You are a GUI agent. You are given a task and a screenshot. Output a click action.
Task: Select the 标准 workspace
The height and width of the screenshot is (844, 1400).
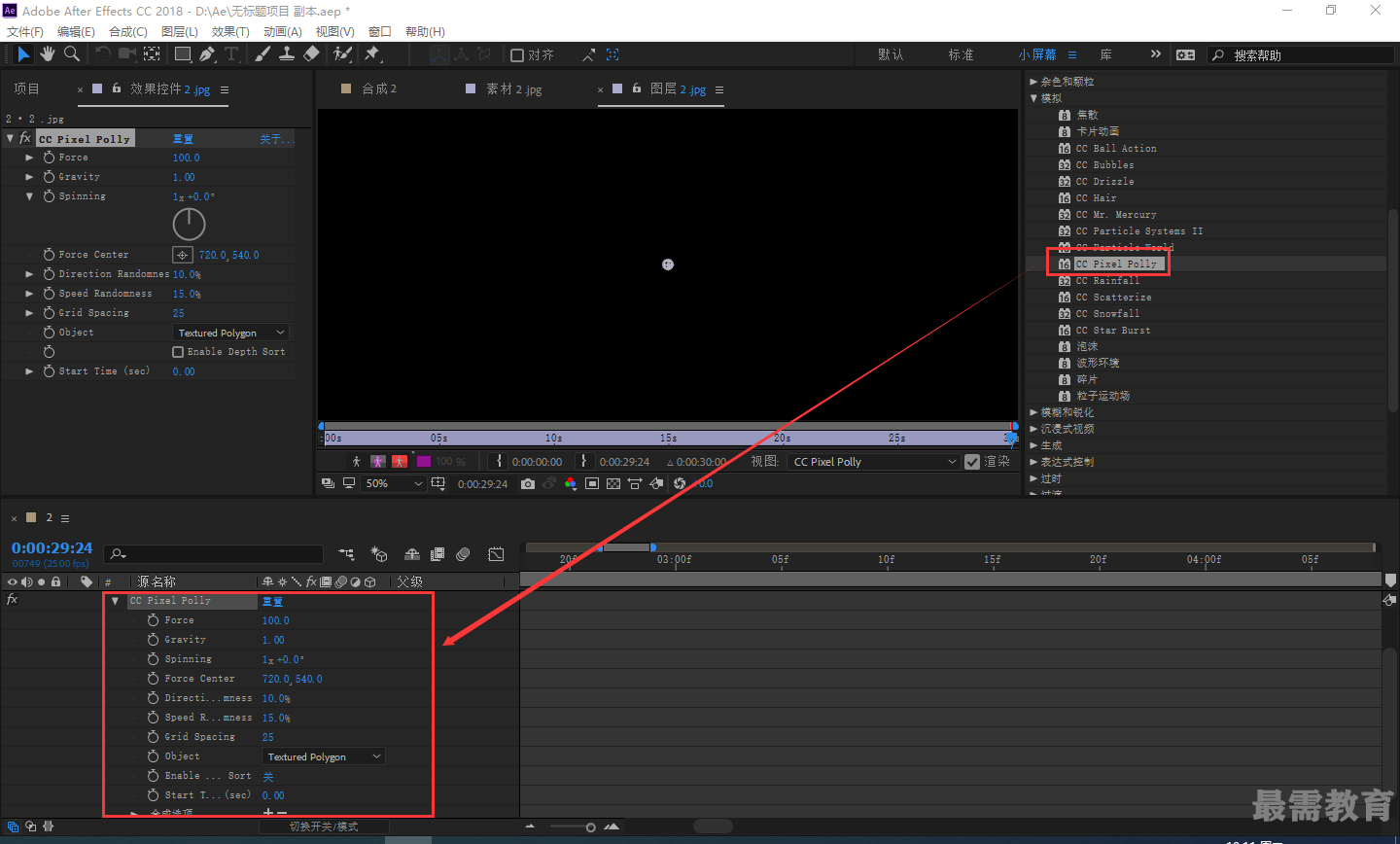[961, 54]
